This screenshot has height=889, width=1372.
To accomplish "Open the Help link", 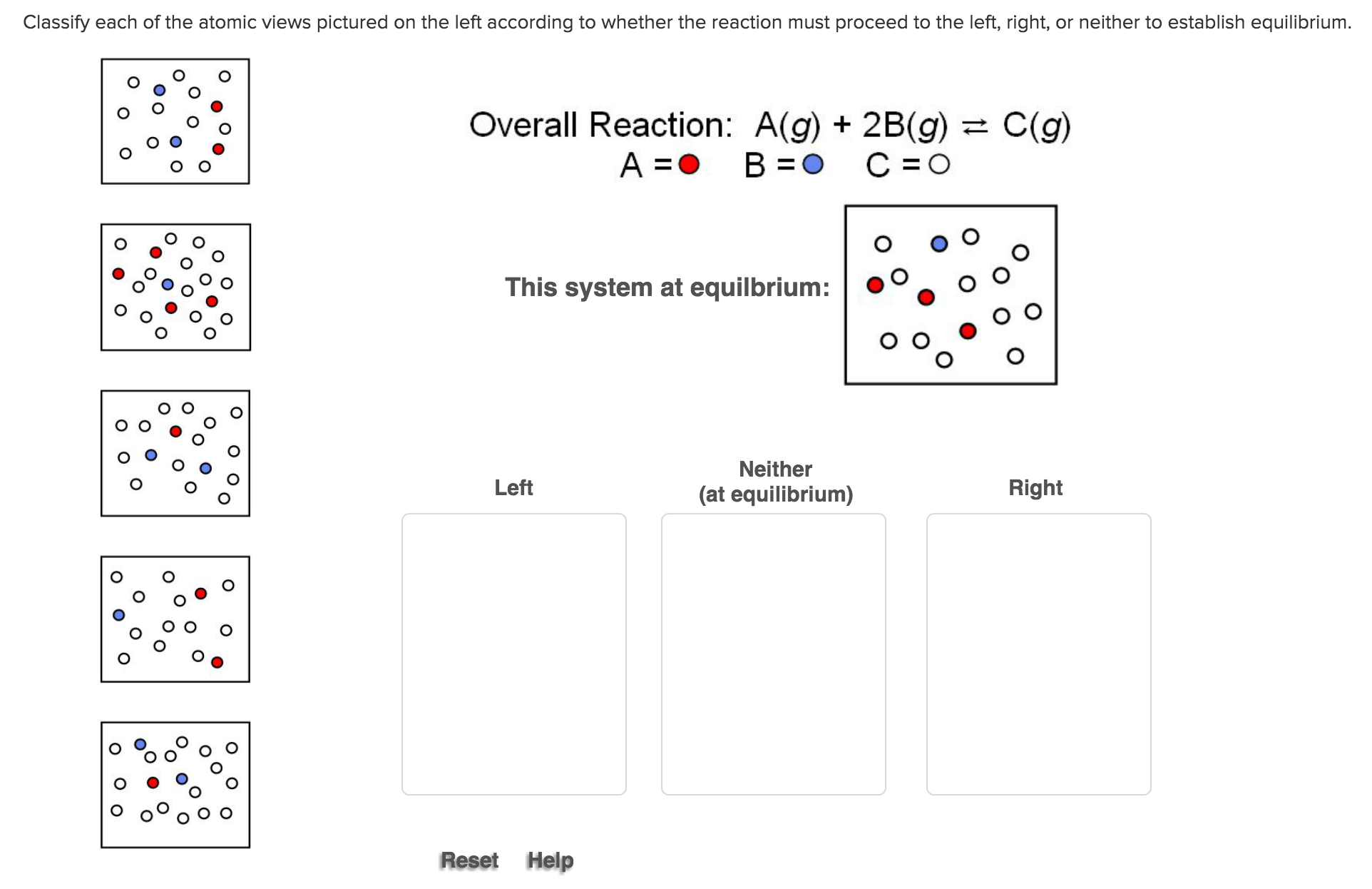I will pos(549,860).
